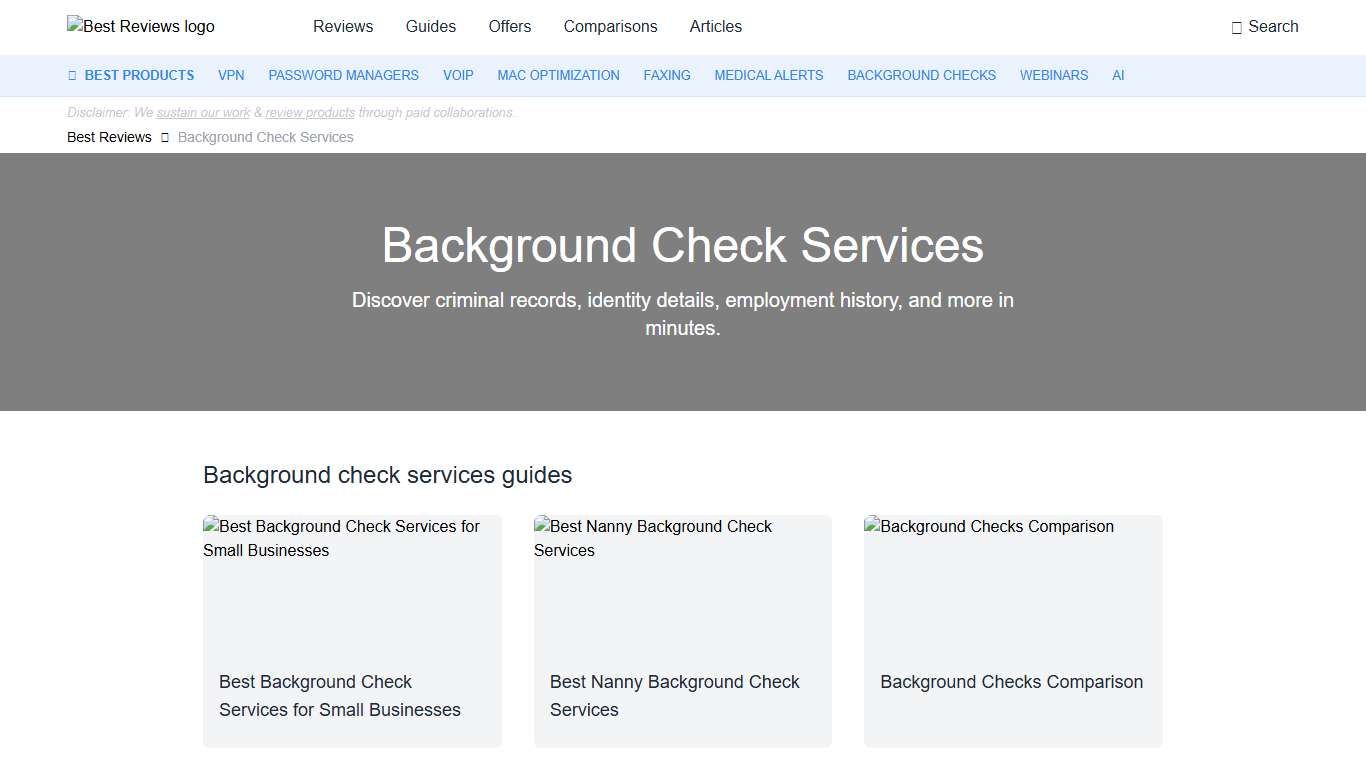Screen dimensions: 1366x768
Task: Open Best Nanny Background Check Services guide
Action: click(x=682, y=631)
